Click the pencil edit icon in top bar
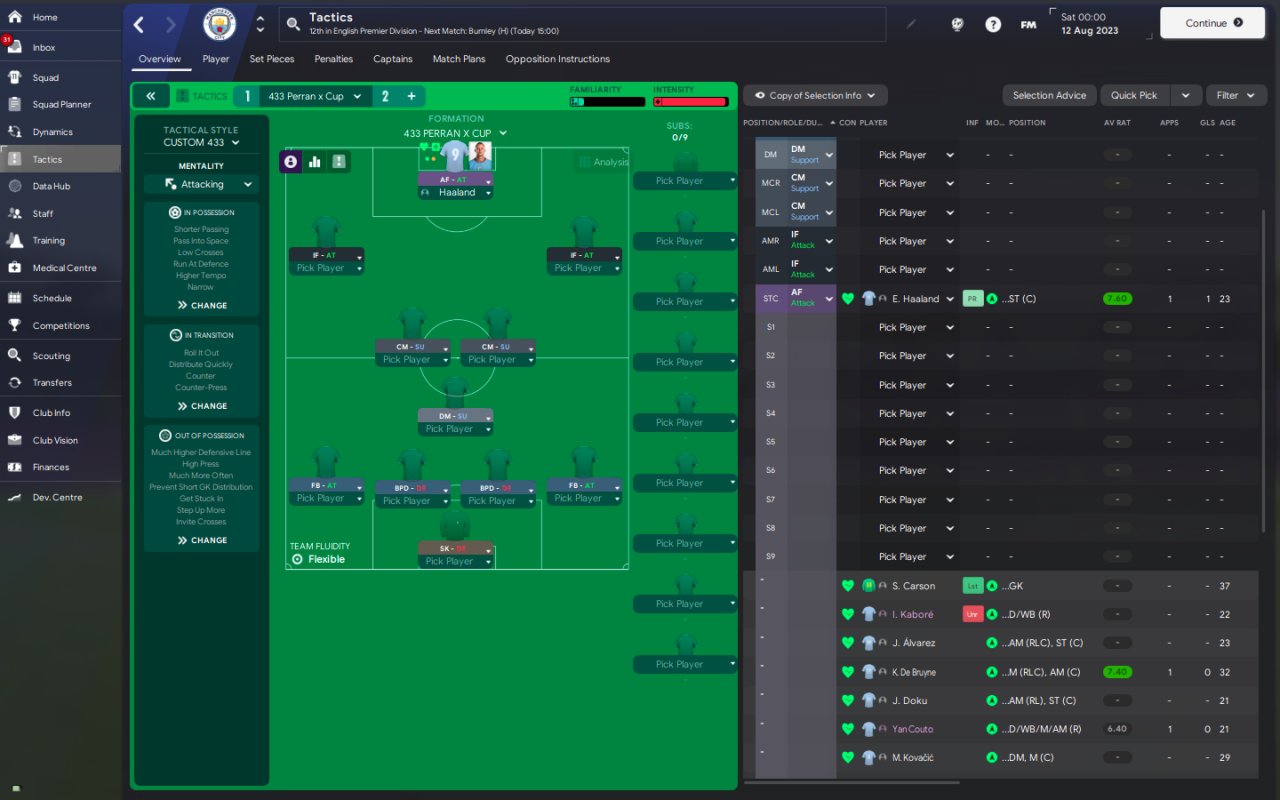1280x800 pixels. [911, 24]
